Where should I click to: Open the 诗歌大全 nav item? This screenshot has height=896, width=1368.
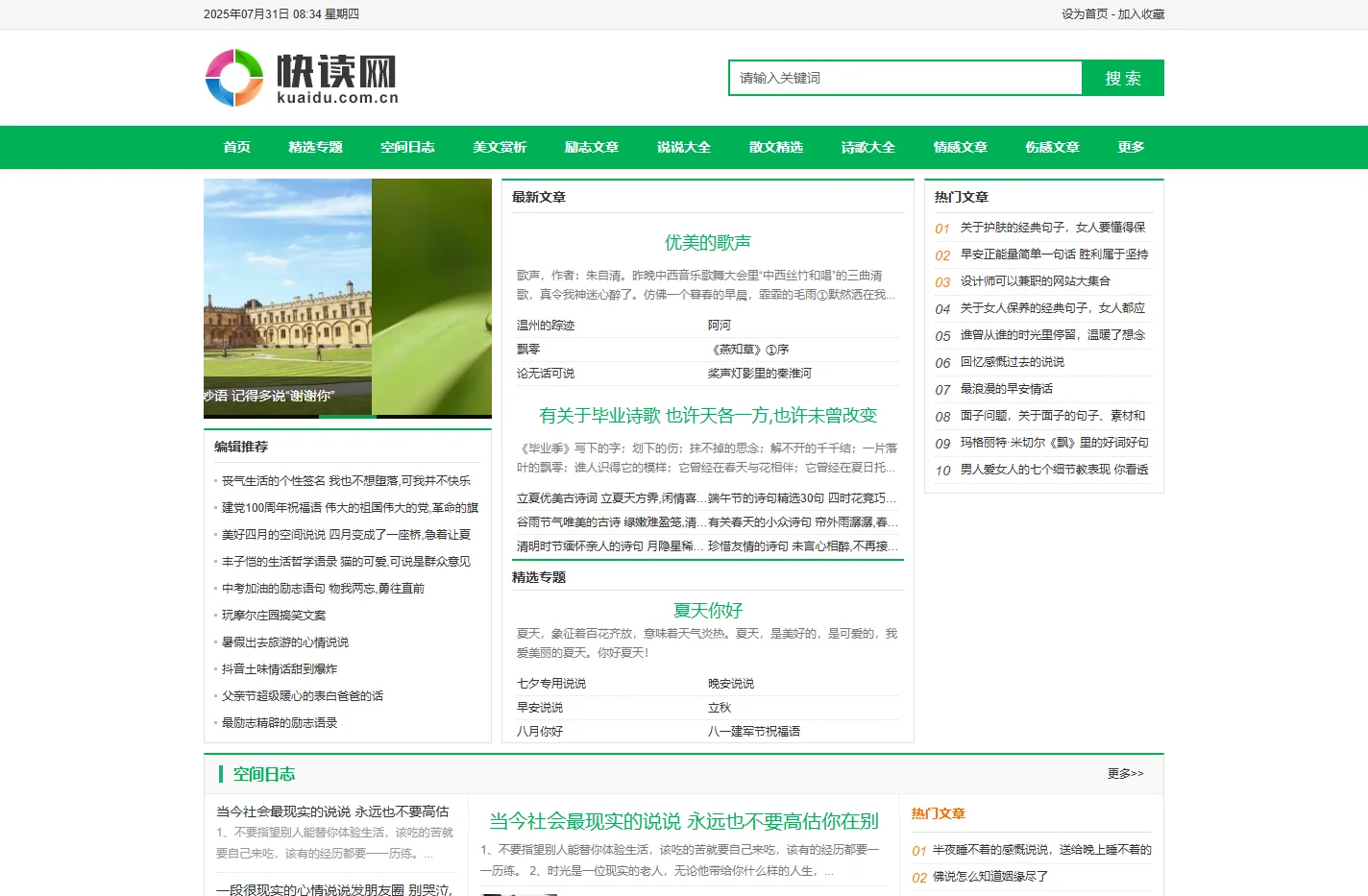868,147
